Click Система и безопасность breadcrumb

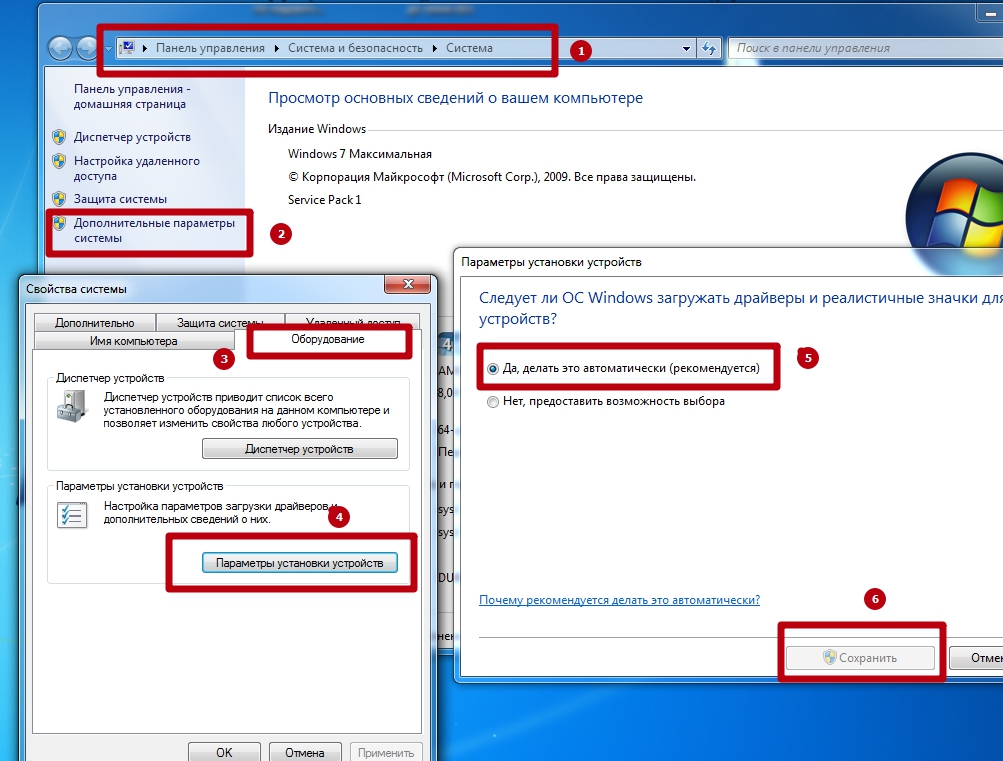(x=355, y=48)
